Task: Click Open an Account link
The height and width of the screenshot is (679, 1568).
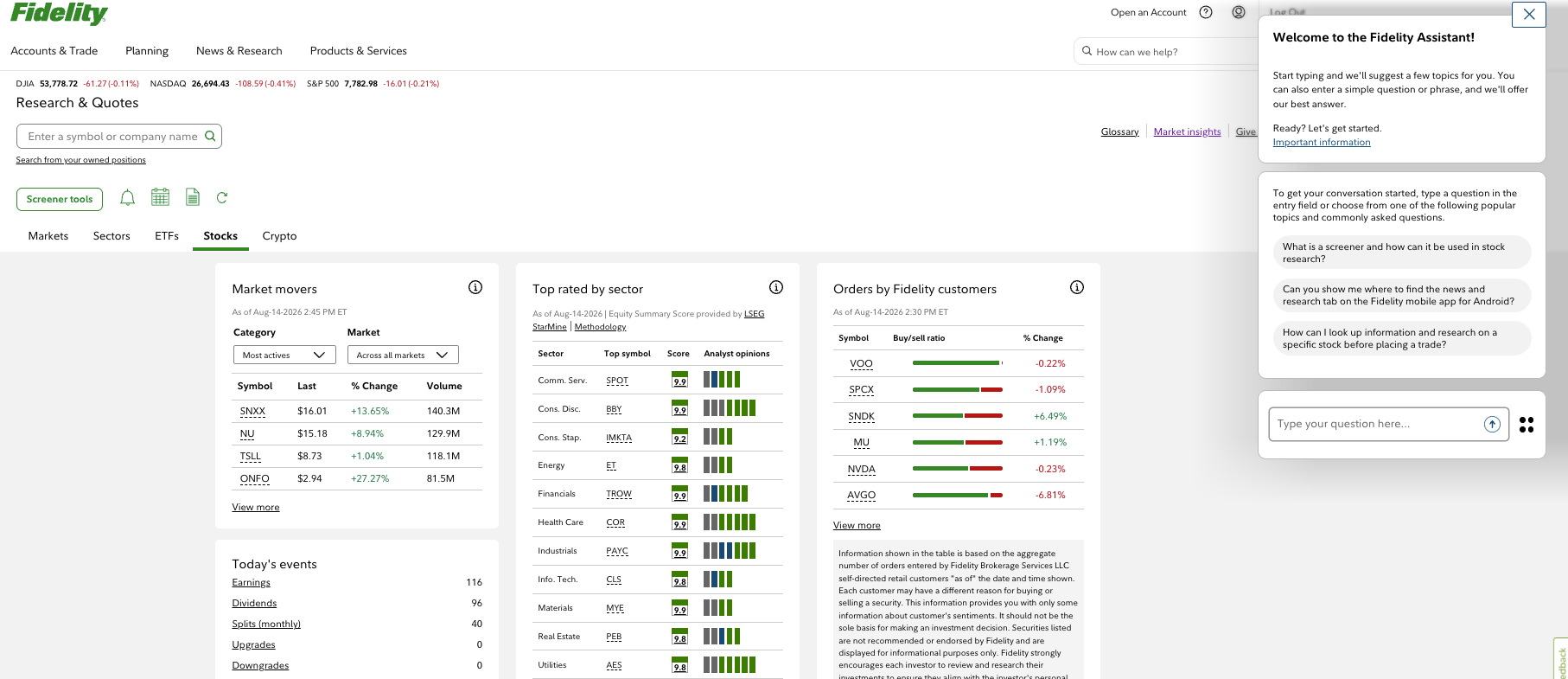Action: (x=1149, y=12)
